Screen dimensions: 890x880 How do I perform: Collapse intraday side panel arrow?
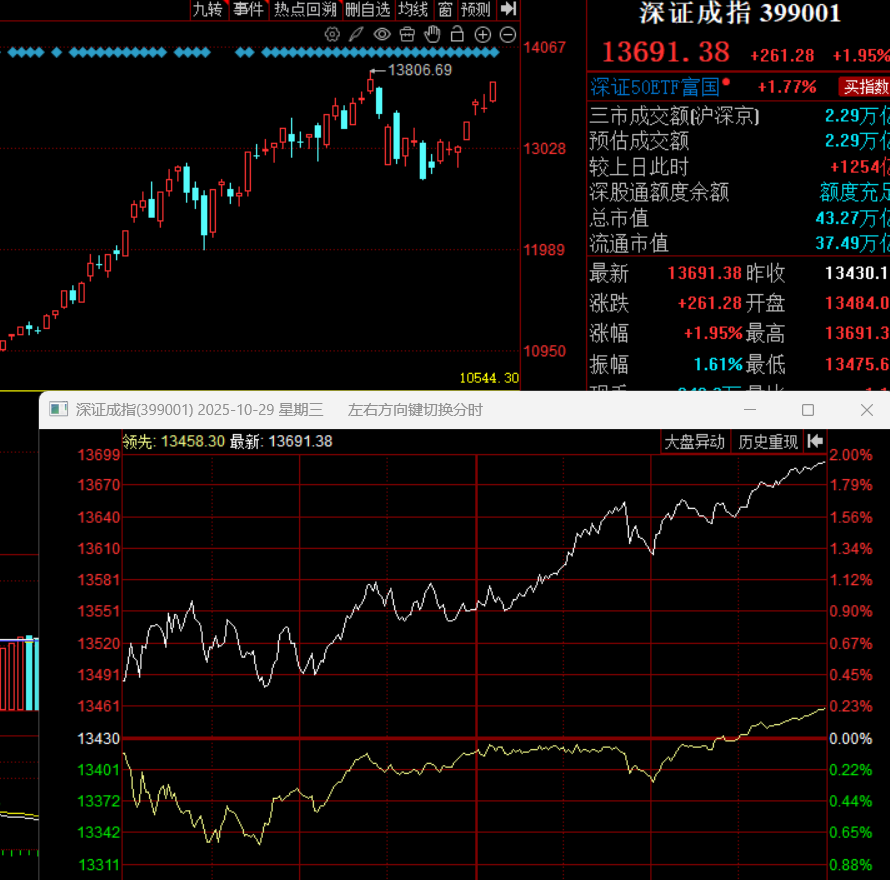pyautogui.click(x=815, y=441)
